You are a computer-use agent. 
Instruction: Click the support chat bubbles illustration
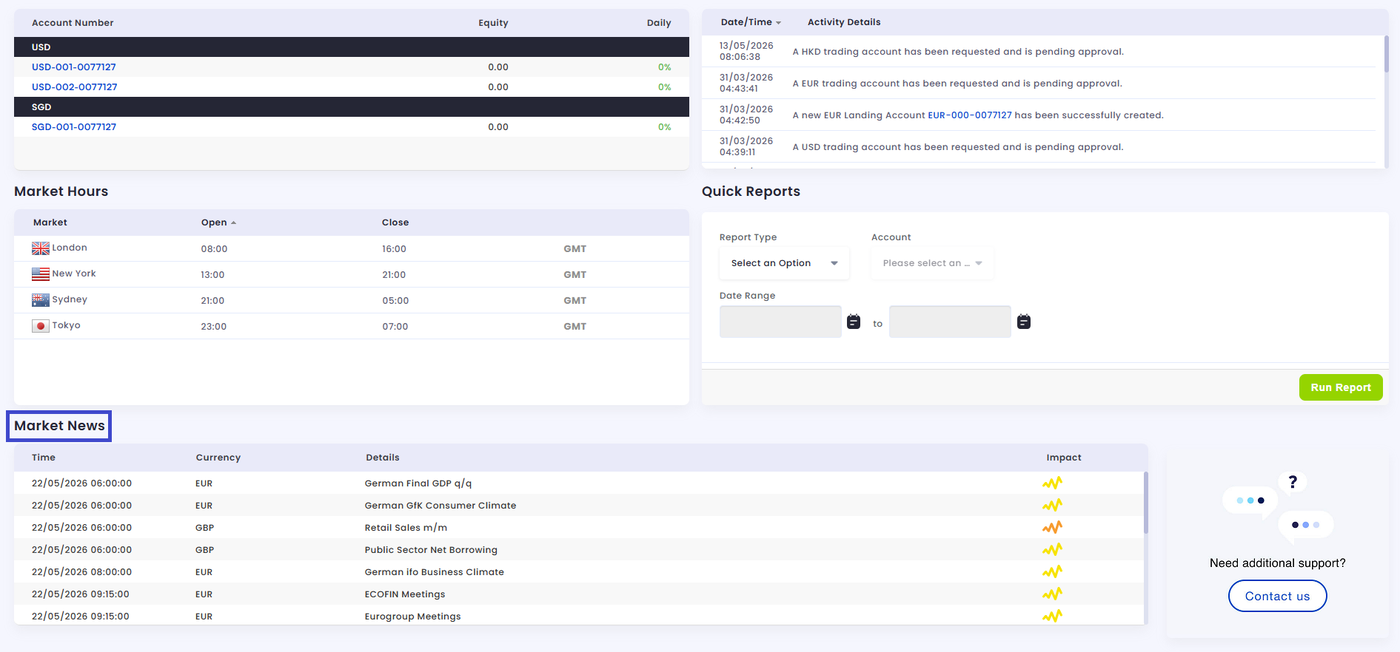[1278, 508]
